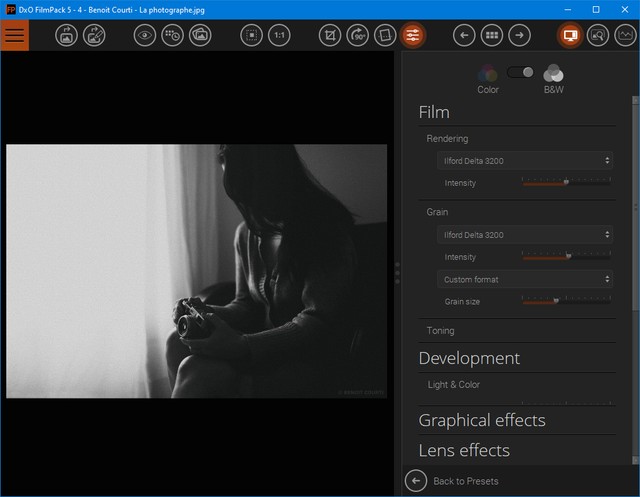
Task: Expand the Lens effects section
Action: (x=464, y=450)
